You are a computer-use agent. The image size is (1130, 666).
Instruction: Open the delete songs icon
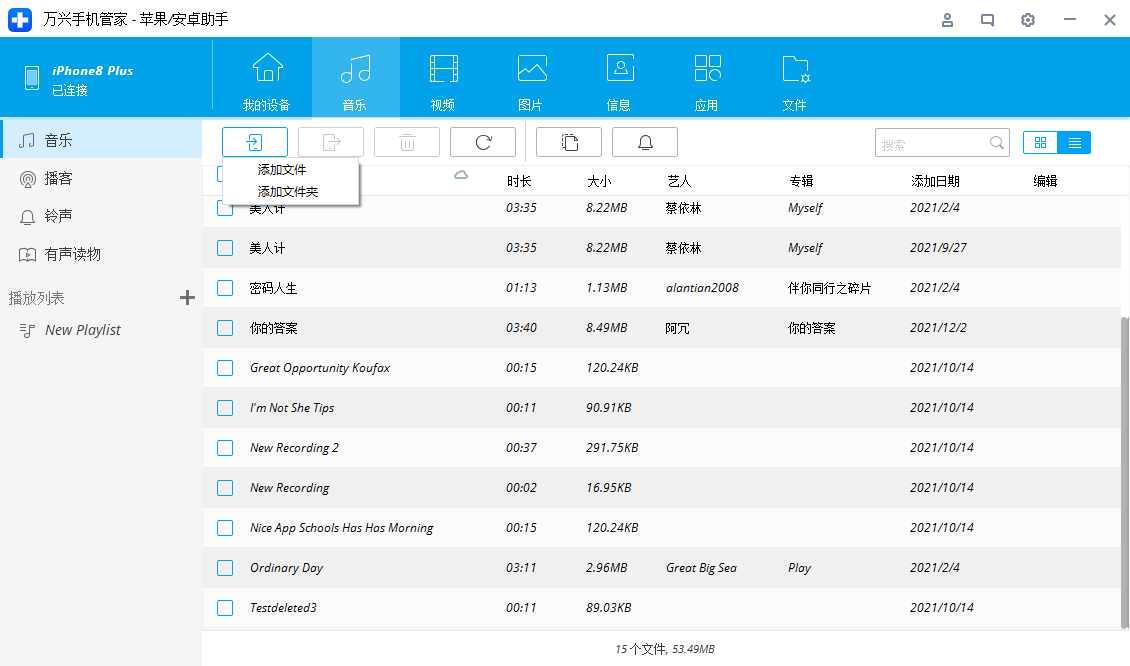point(406,142)
